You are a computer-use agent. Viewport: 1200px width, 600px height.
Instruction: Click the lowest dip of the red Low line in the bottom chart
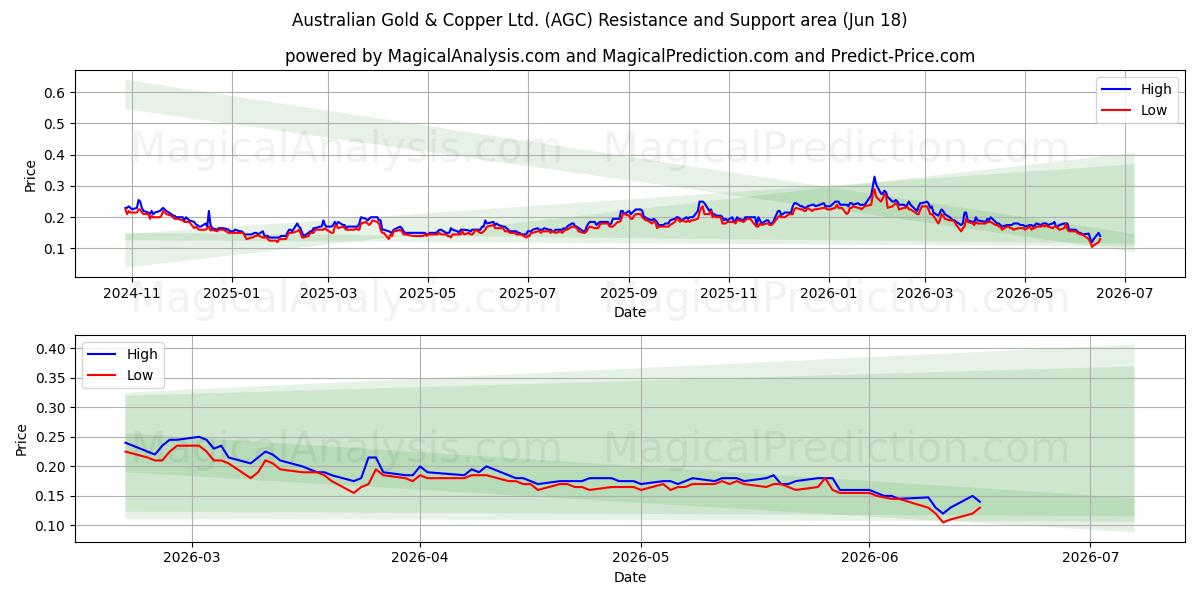tap(942, 522)
